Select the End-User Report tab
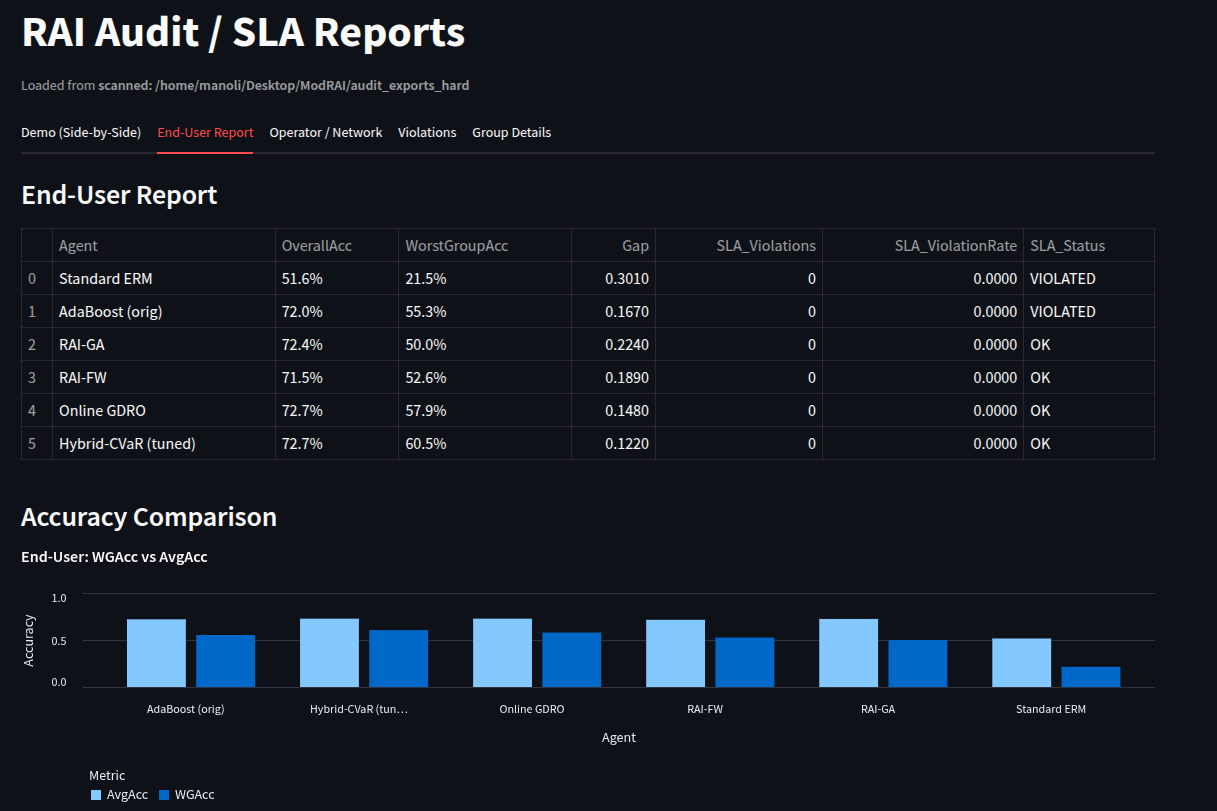Viewport: 1217px width, 811px height. coord(205,133)
